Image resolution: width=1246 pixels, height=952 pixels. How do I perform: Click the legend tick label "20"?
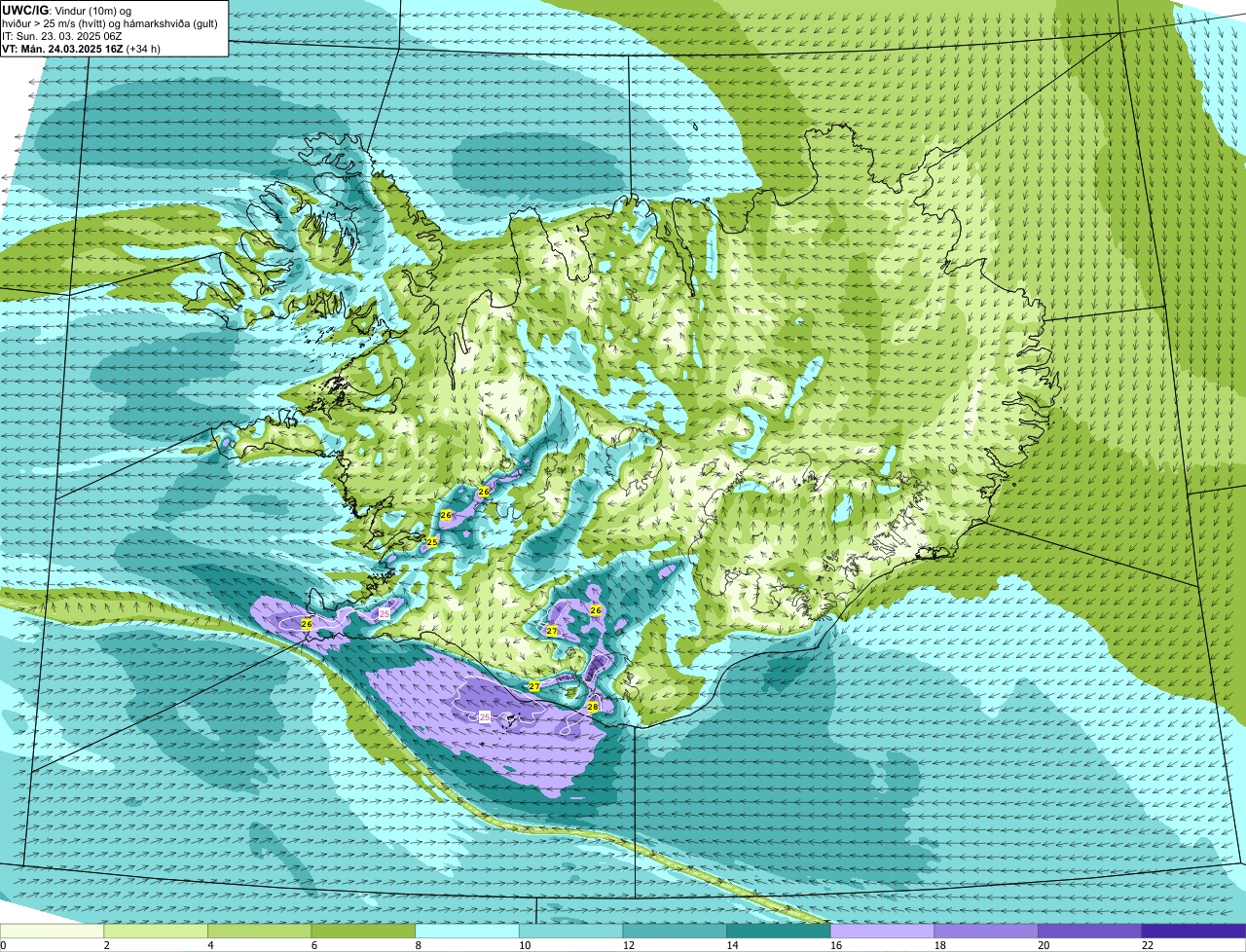(1044, 945)
